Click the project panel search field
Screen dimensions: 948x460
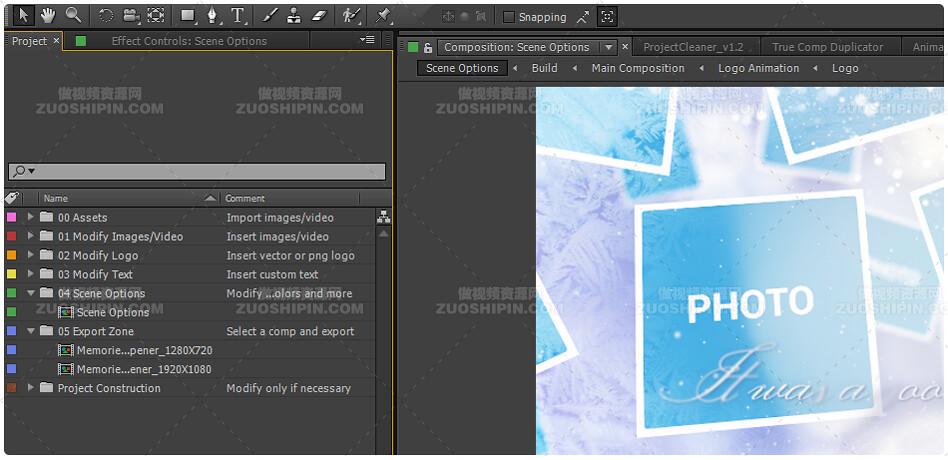point(200,171)
